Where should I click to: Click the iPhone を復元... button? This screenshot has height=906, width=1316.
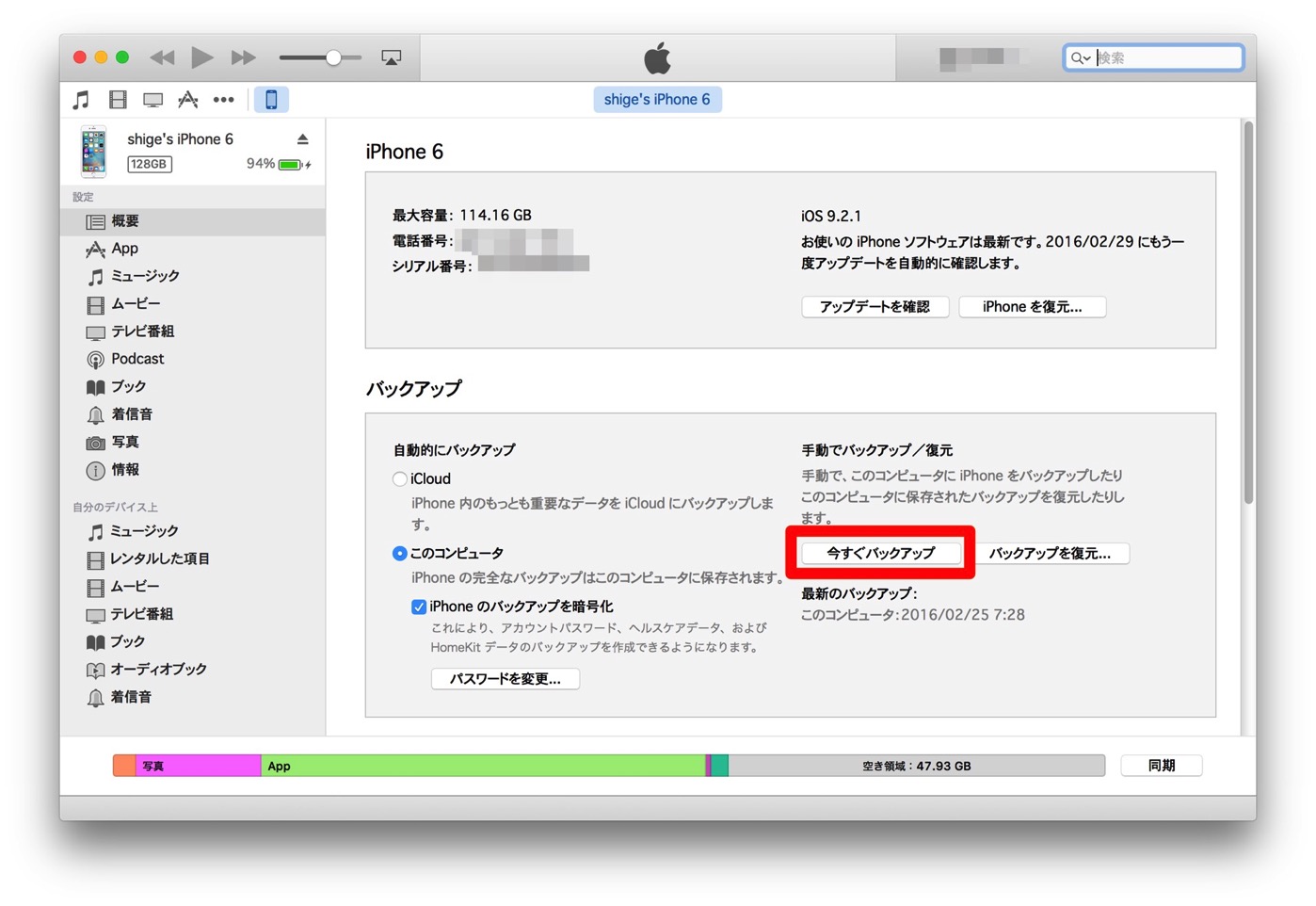pos(1033,307)
